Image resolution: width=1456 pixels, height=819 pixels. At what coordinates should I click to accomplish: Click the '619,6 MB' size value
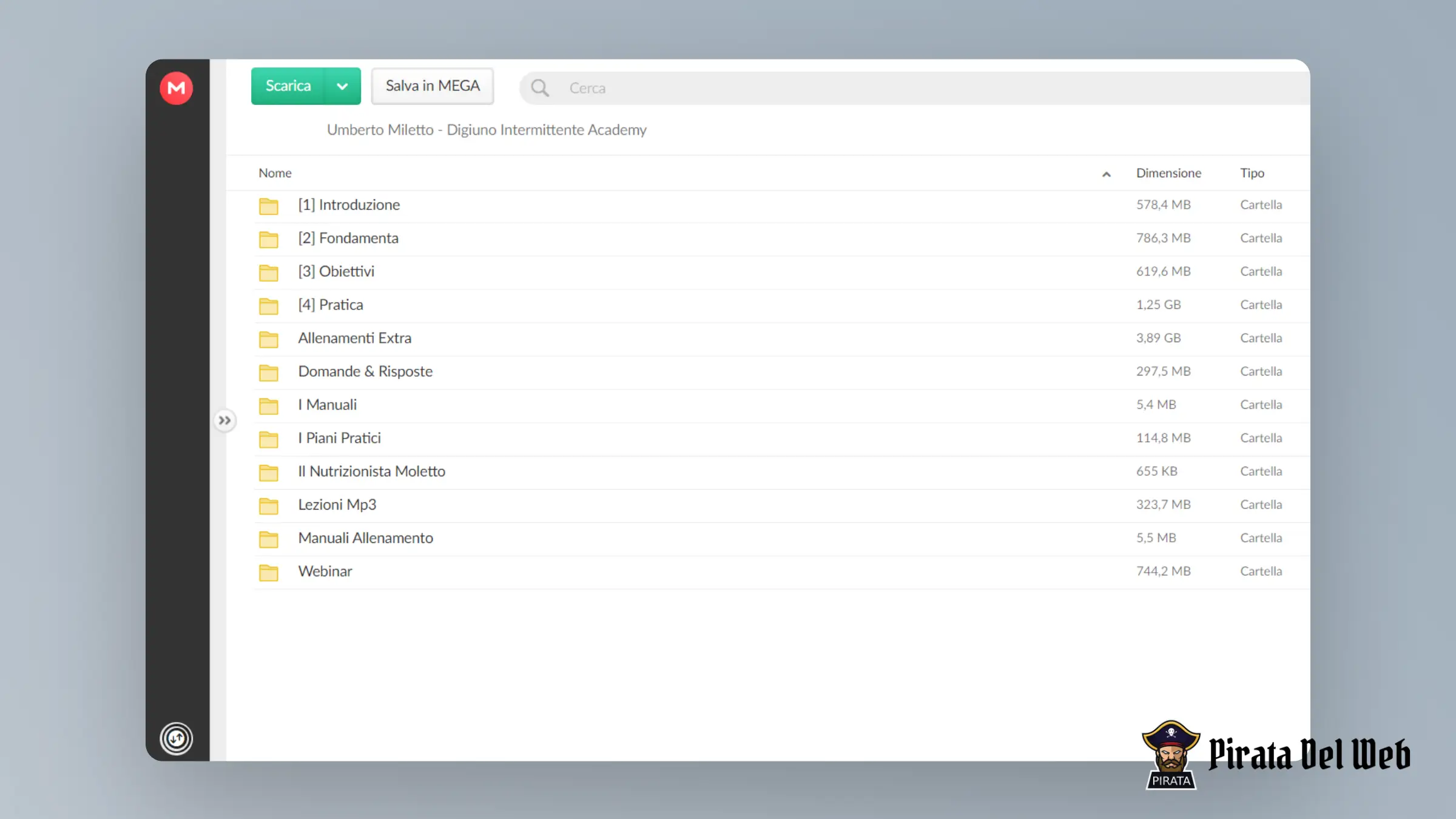1164,272
